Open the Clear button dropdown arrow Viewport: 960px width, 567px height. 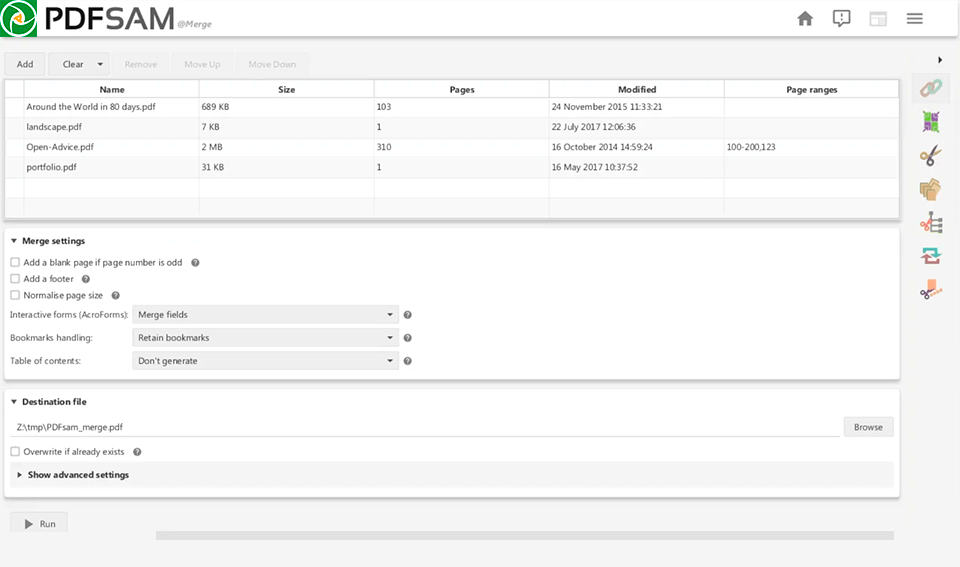[x=100, y=64]
